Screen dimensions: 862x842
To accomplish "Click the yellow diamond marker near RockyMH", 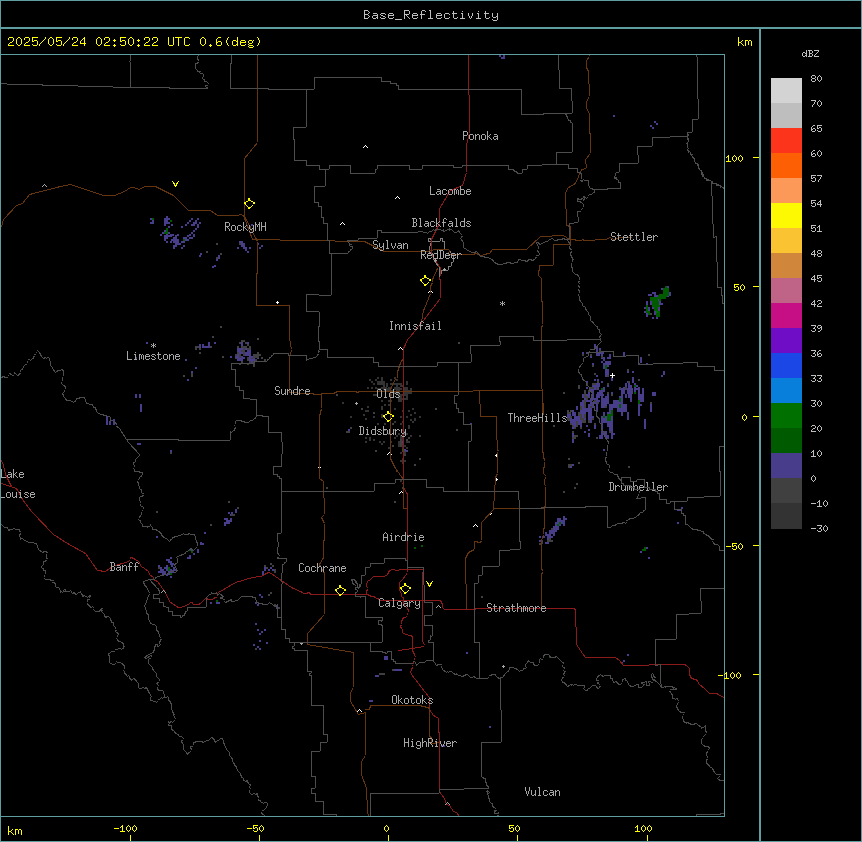I will point(250,204).
